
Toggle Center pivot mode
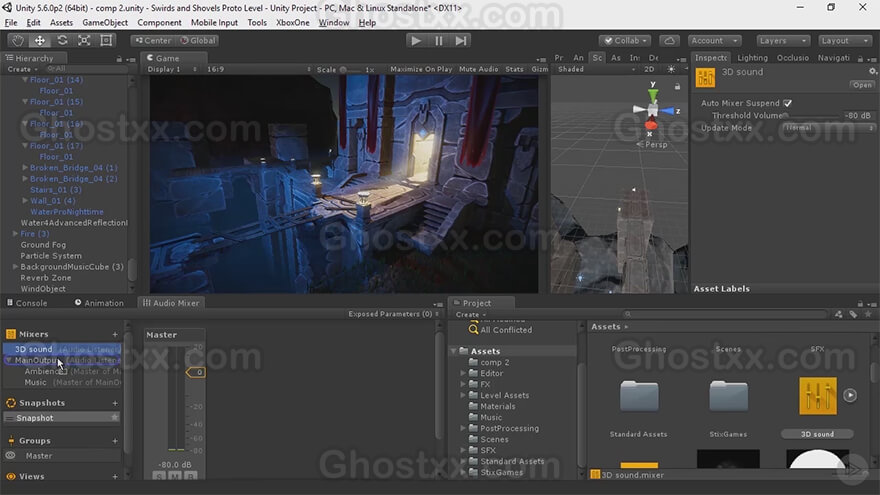(x=153, y=40)
